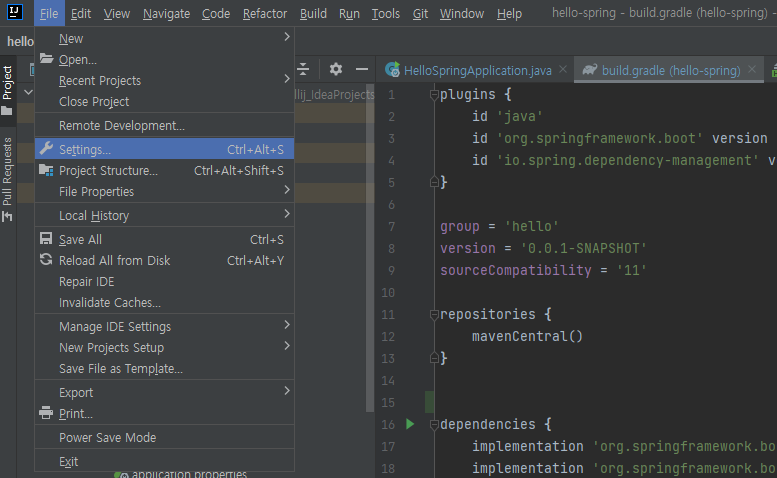Open the View menu
The width and height of the screenshot is (777, 478).
coord(117,13)
